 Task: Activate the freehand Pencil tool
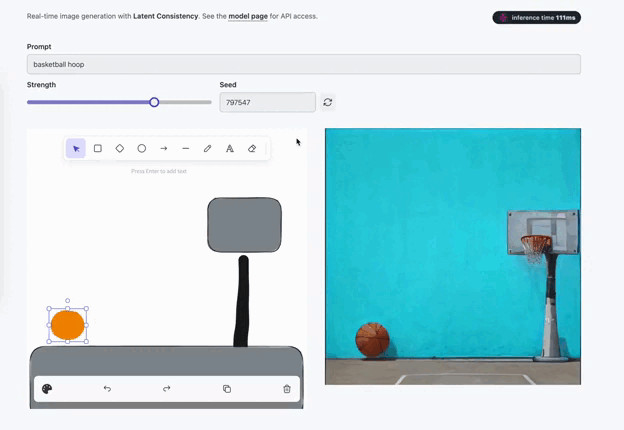[208, 149]
